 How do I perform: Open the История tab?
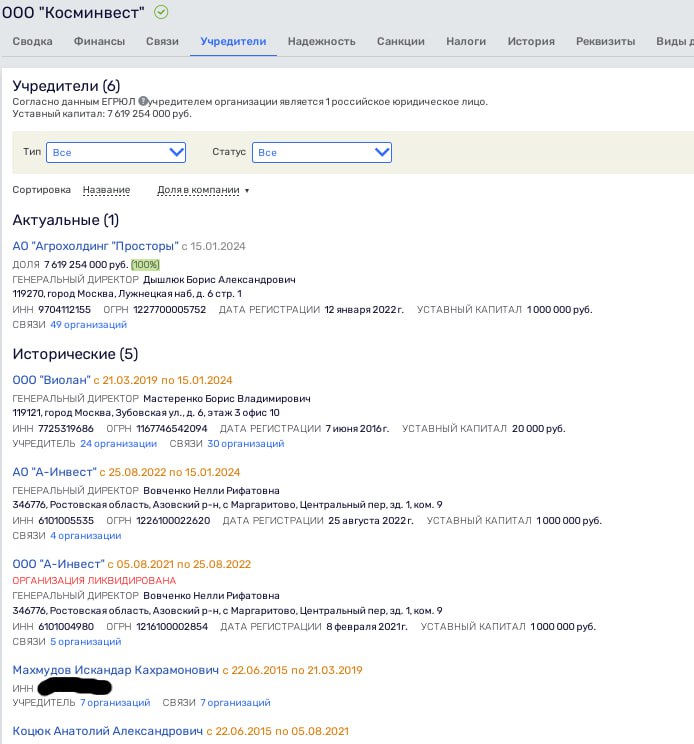coord(531,41)
